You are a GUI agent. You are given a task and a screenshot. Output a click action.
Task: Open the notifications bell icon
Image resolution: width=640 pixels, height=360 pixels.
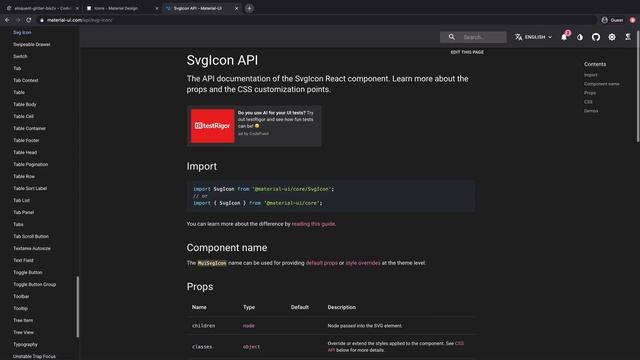pos(564,37)
